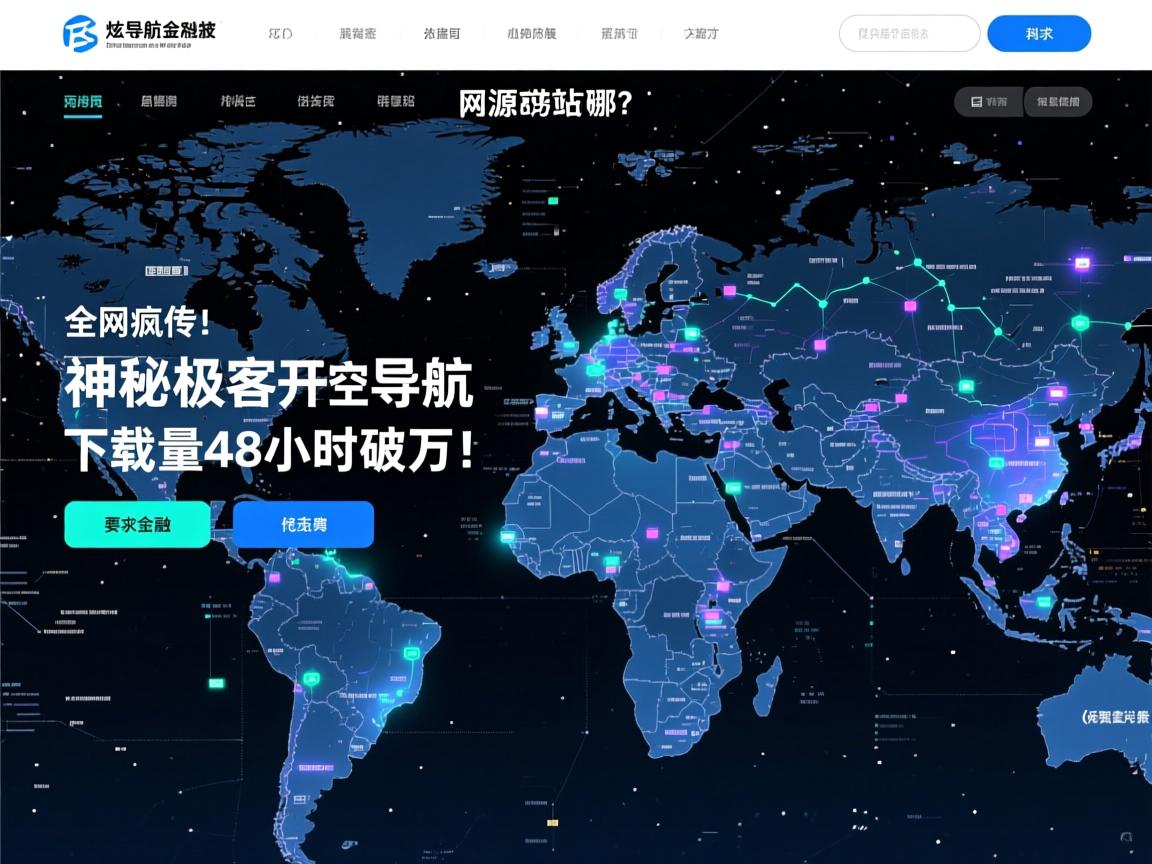
Task: Click the blue 刊求 button in the header
Action: pos(1039,33)
